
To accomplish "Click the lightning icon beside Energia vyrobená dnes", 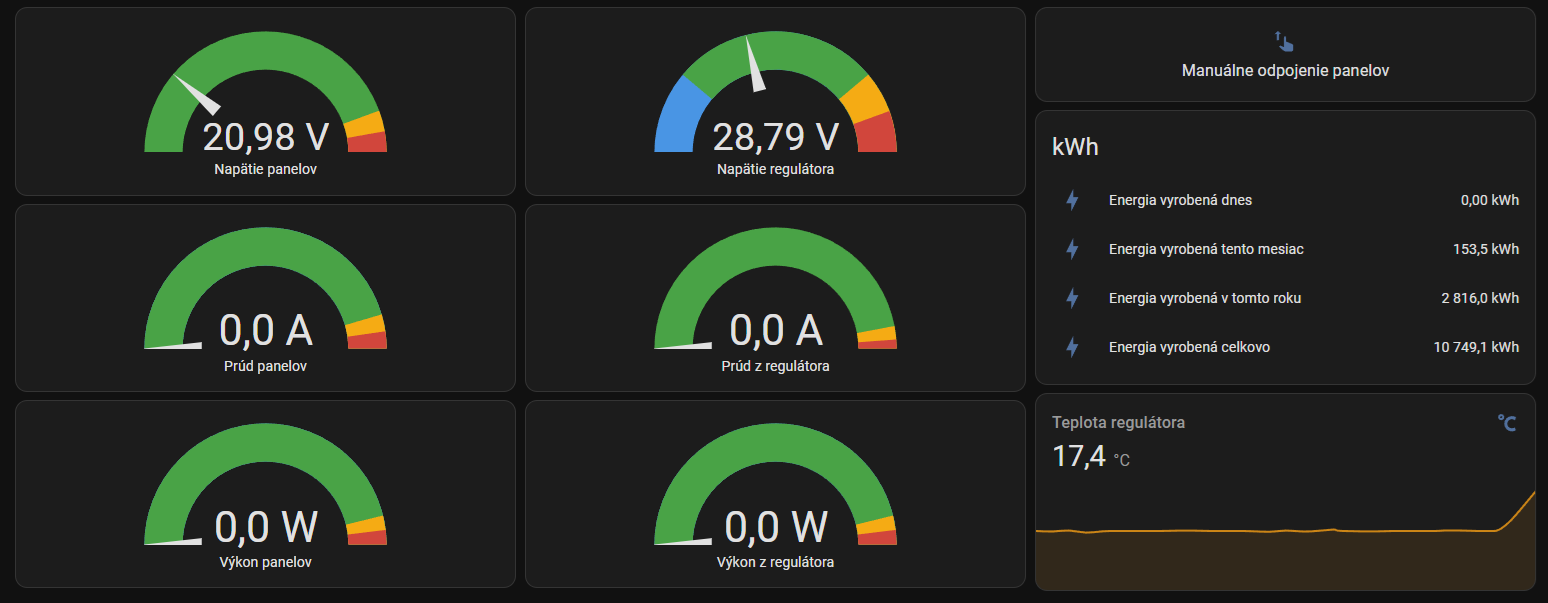I will 1072,200.
